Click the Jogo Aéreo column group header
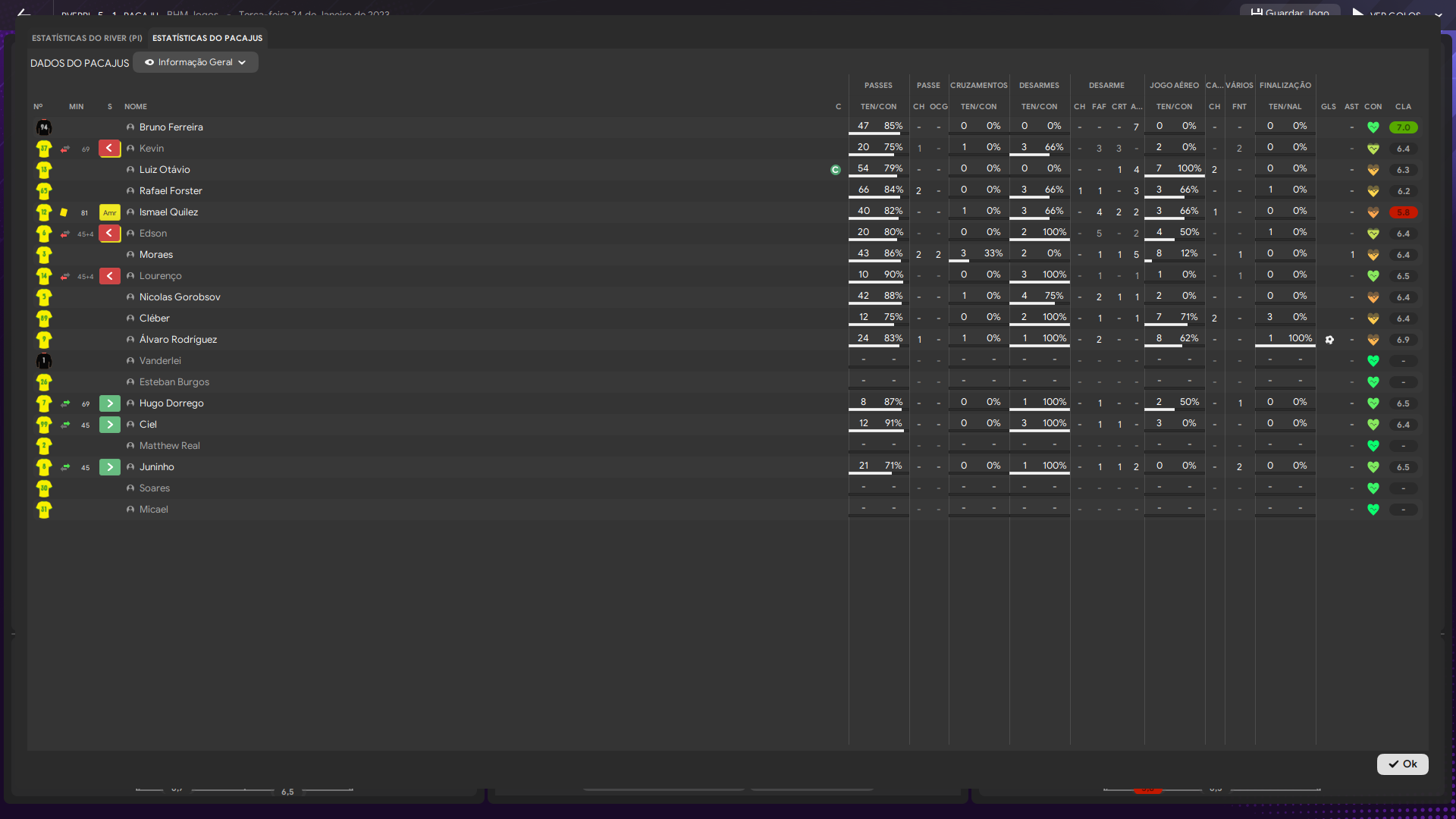Image resolution: width=1456 pixels, height=819 pixels. pos(1174,85)
